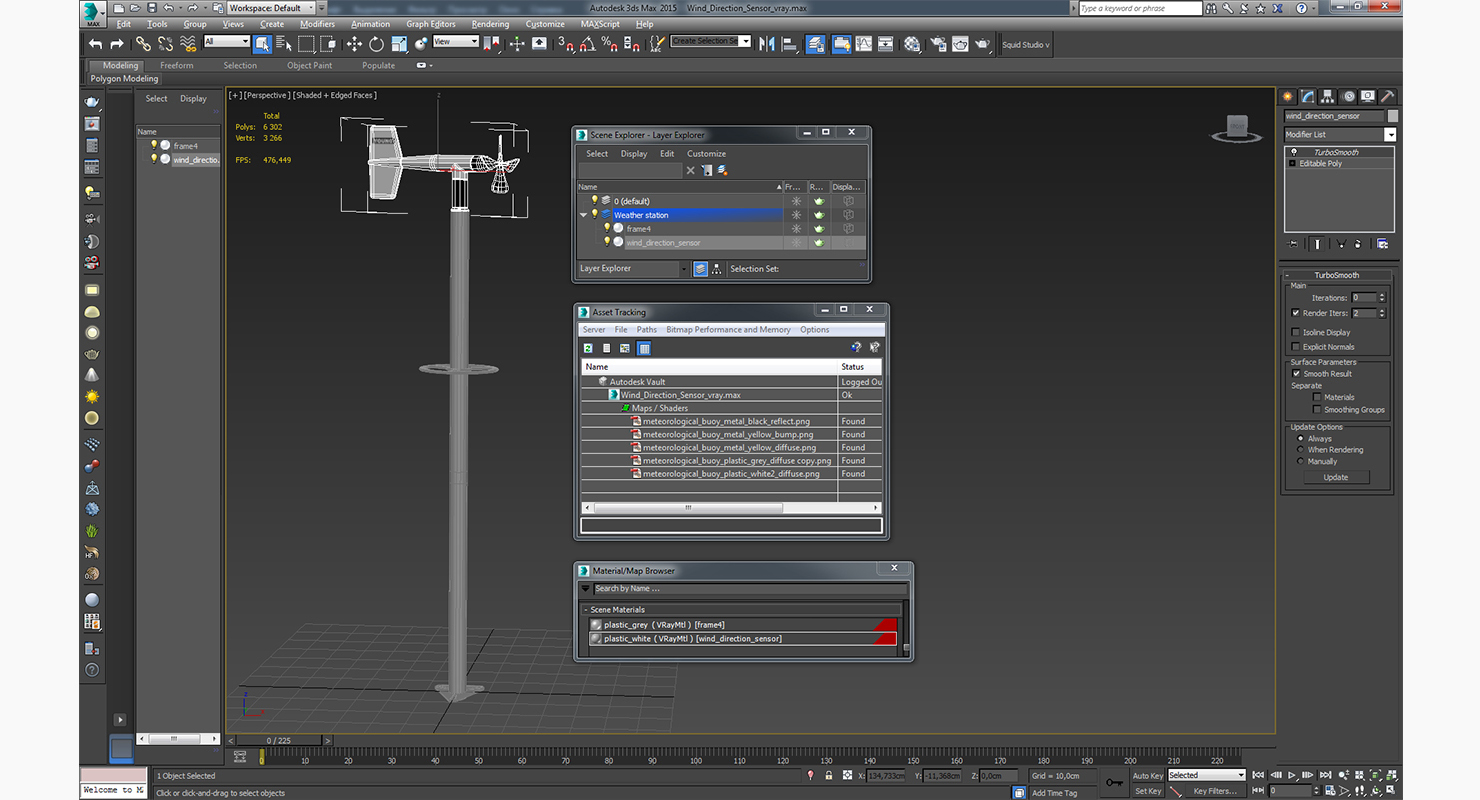The height and width of the screenshot is (800, 1480).
Task: Enable Separate by Materials checkbox
Action: [1317, 397]
